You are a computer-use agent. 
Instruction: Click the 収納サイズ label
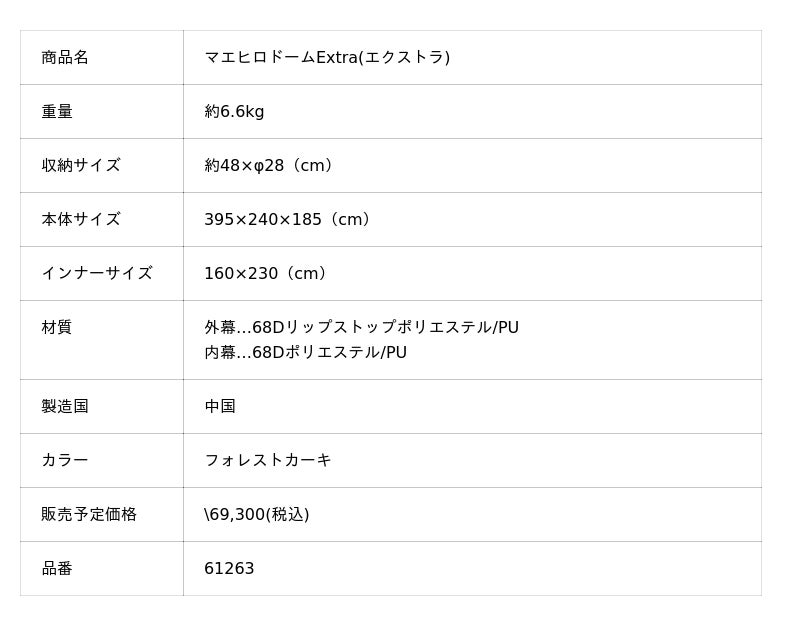tap(81, 166)
